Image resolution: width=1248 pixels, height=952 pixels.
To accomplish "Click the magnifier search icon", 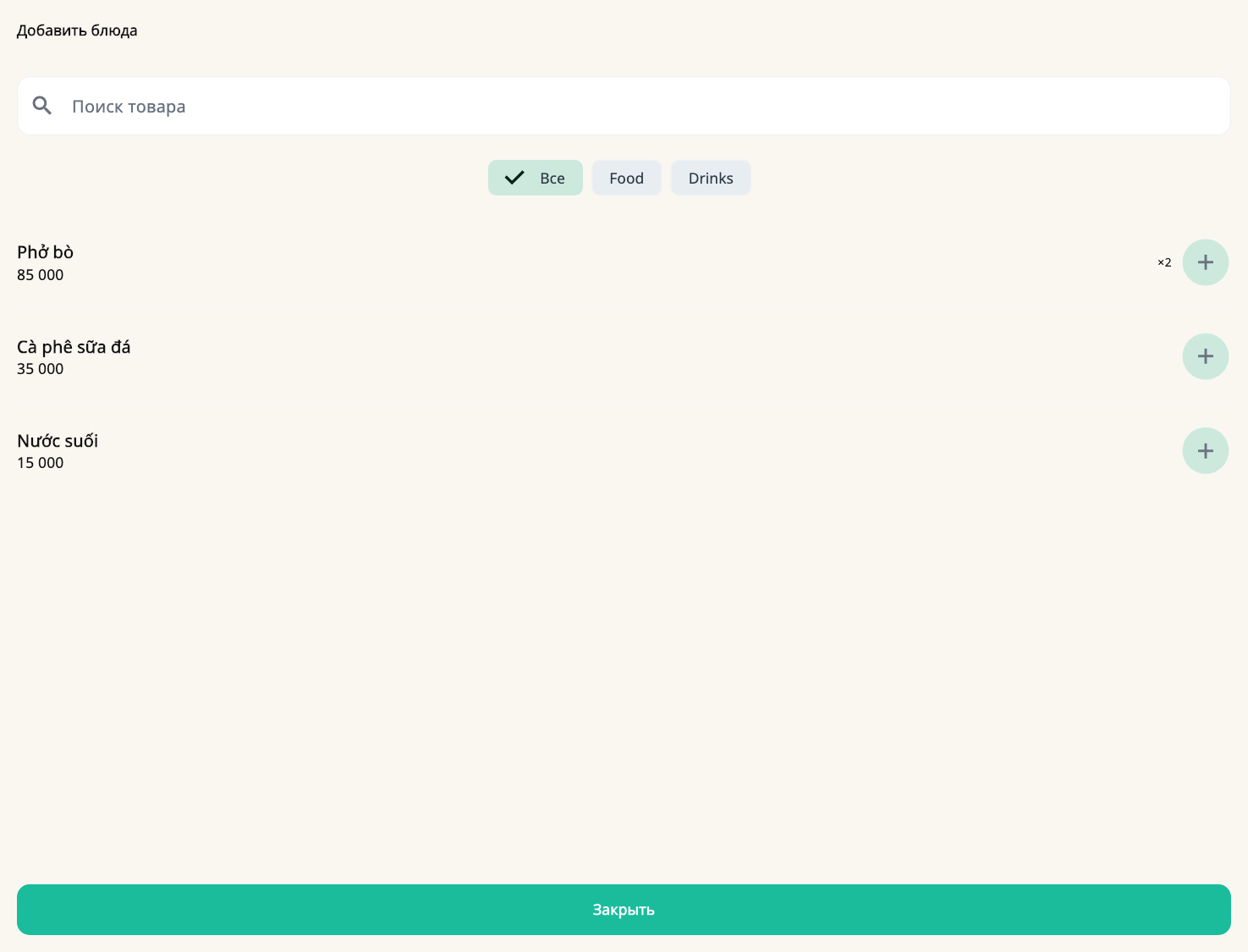I will pos(42,106).
